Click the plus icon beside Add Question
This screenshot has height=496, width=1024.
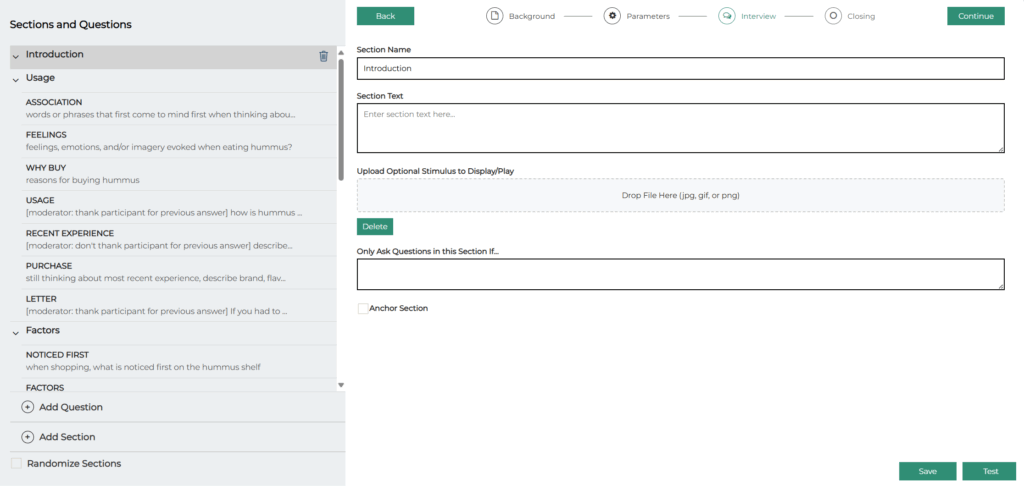(27, 407)
